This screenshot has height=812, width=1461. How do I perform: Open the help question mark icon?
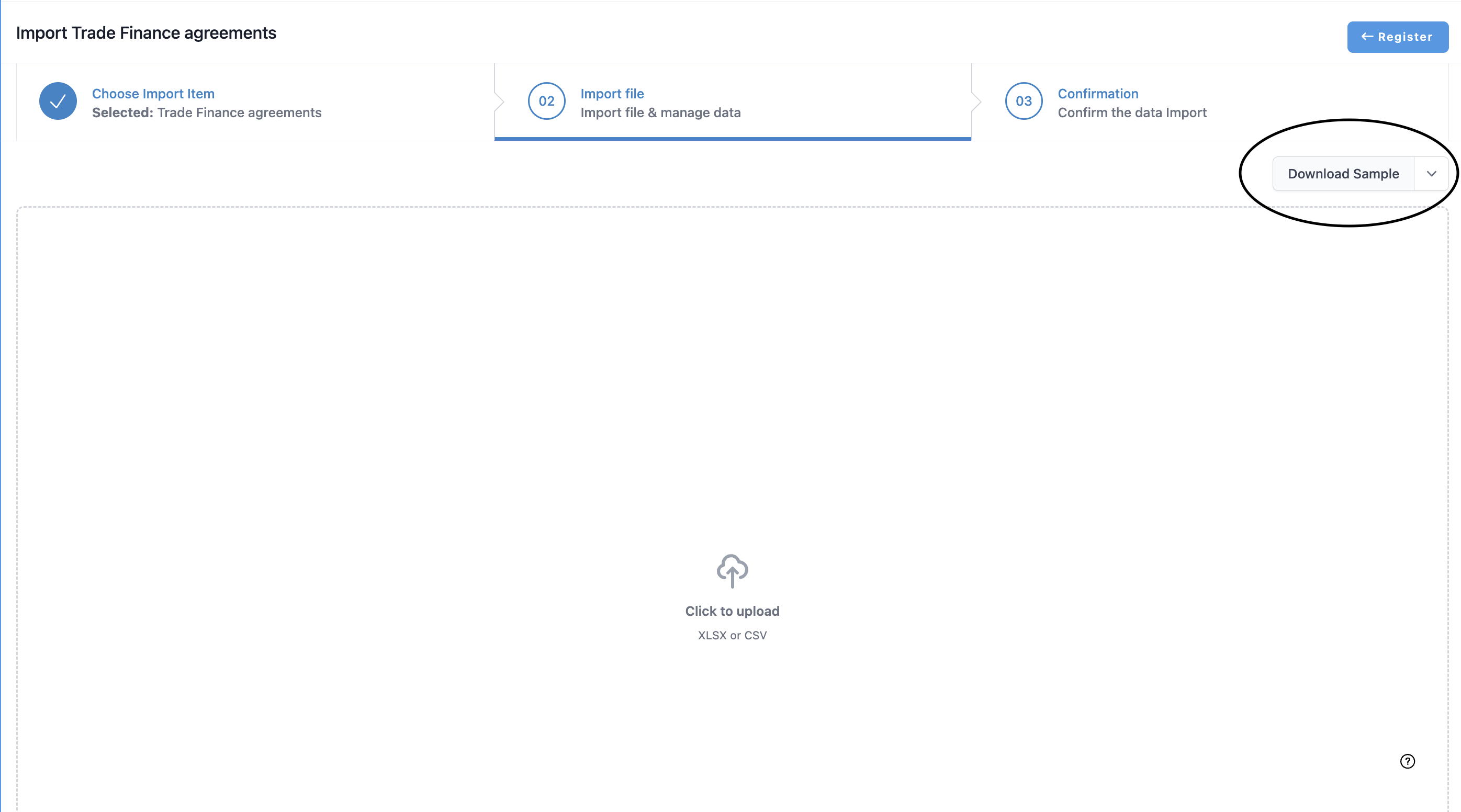click(1407, 761)
